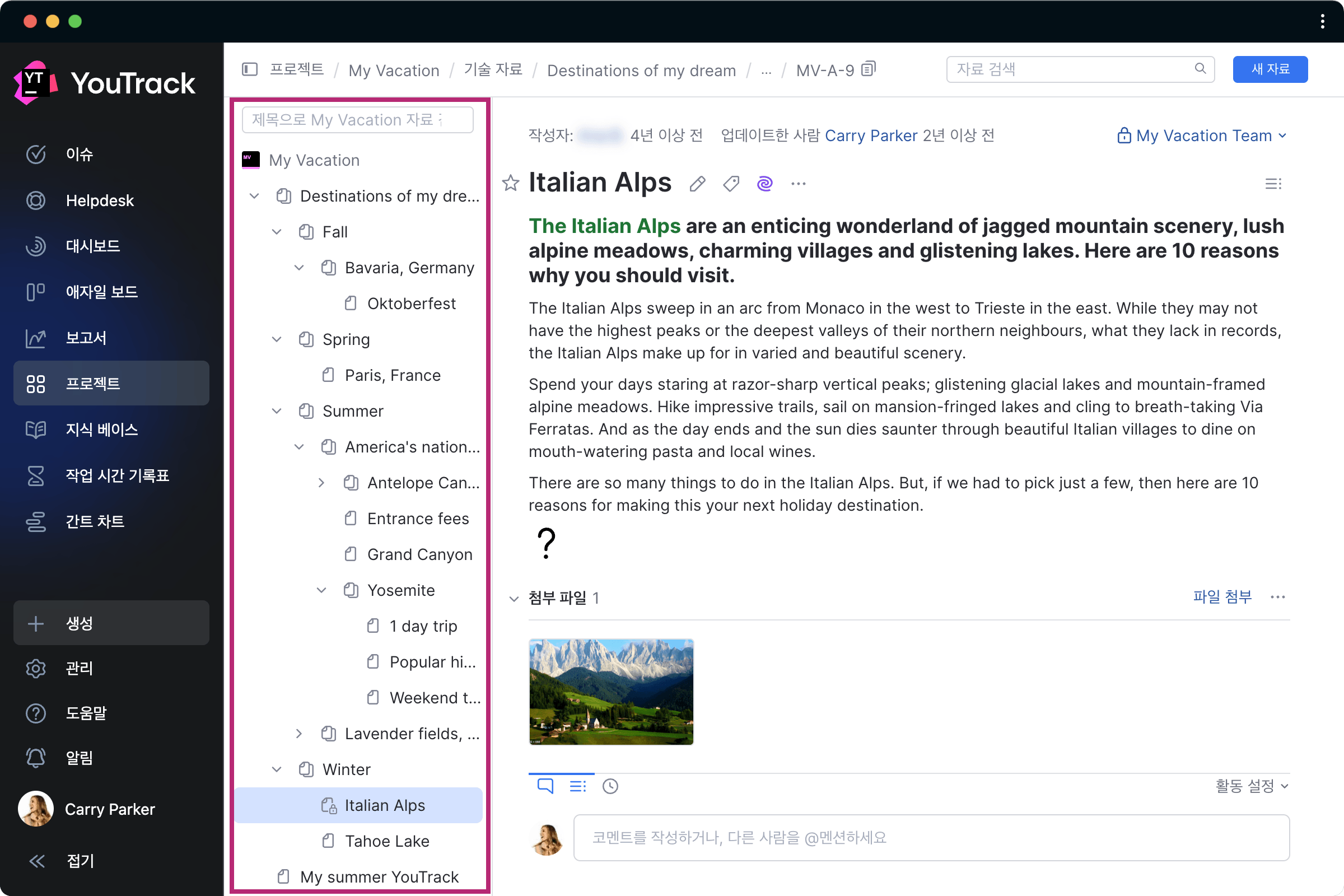Open the table of contents icon
The height and width of the screenshot is (896, 1344).
1273,184
